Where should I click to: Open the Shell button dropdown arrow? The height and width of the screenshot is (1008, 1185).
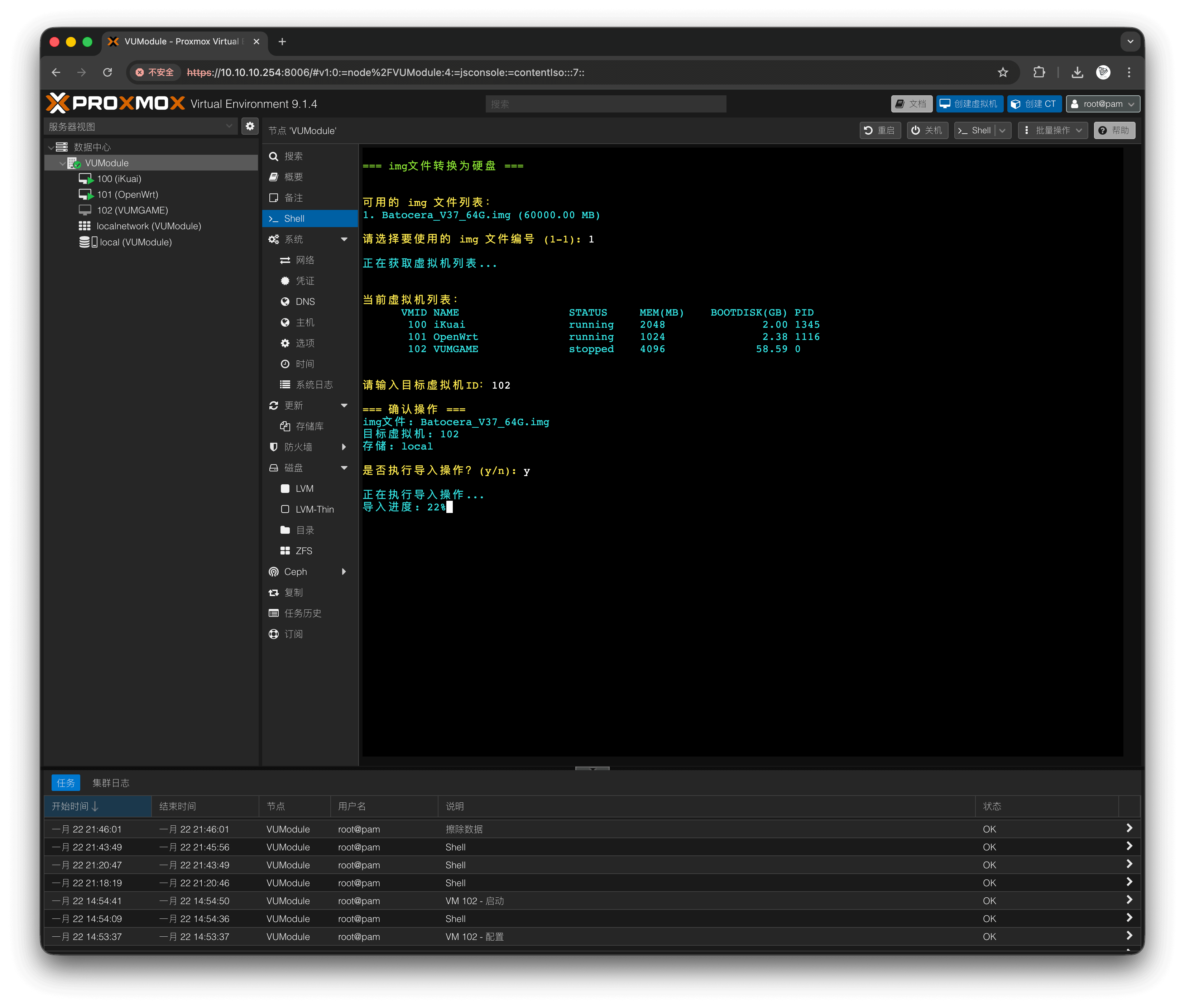tap(1003, 130)
